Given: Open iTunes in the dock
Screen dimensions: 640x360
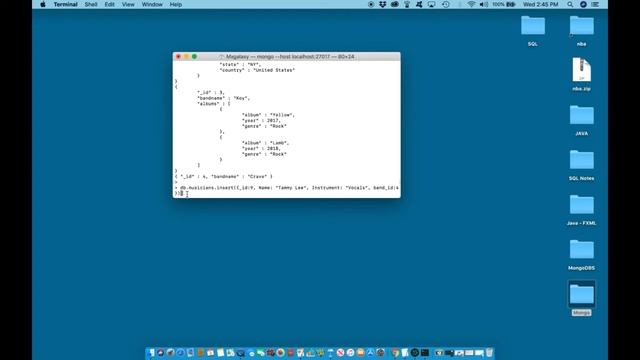Looking at the screenshot, I should coord(350,353).
